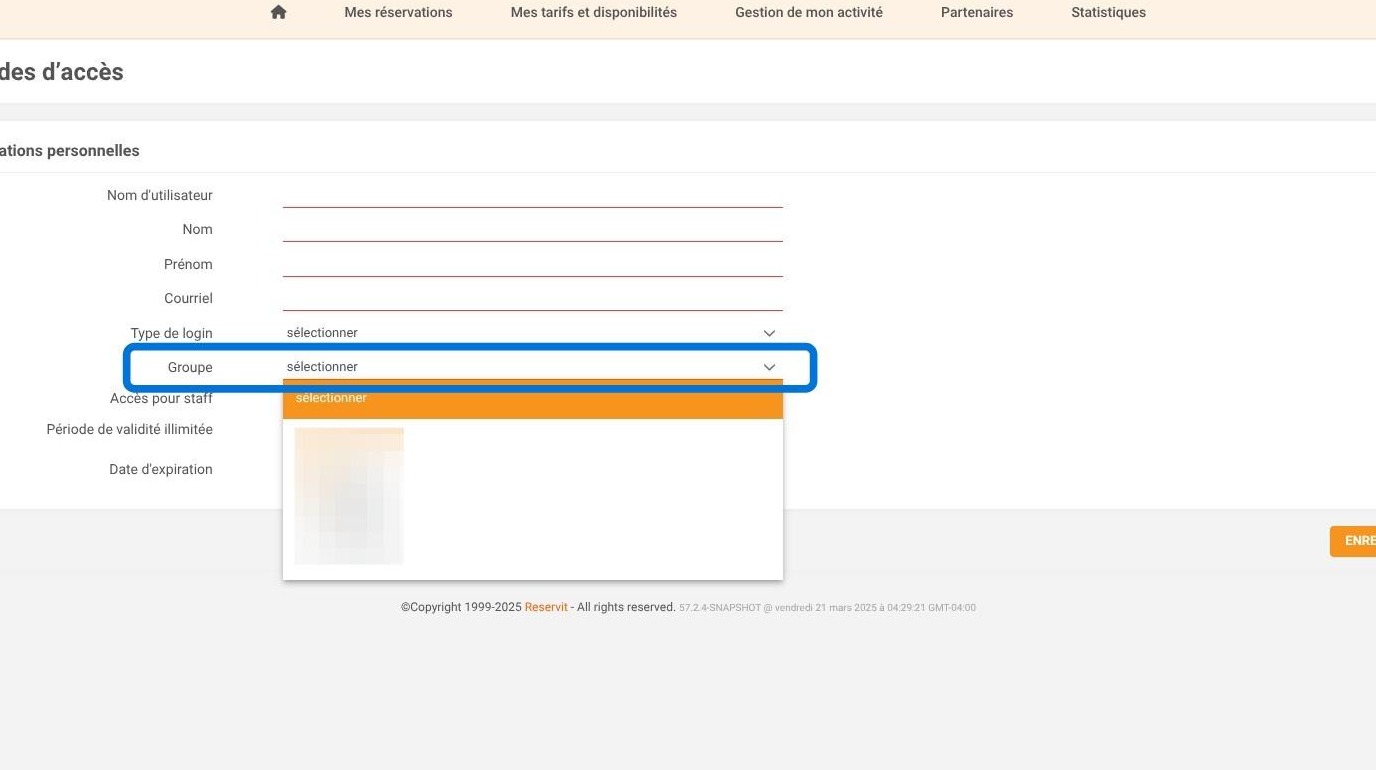Focus the Prénom input field

pos(532,264)
